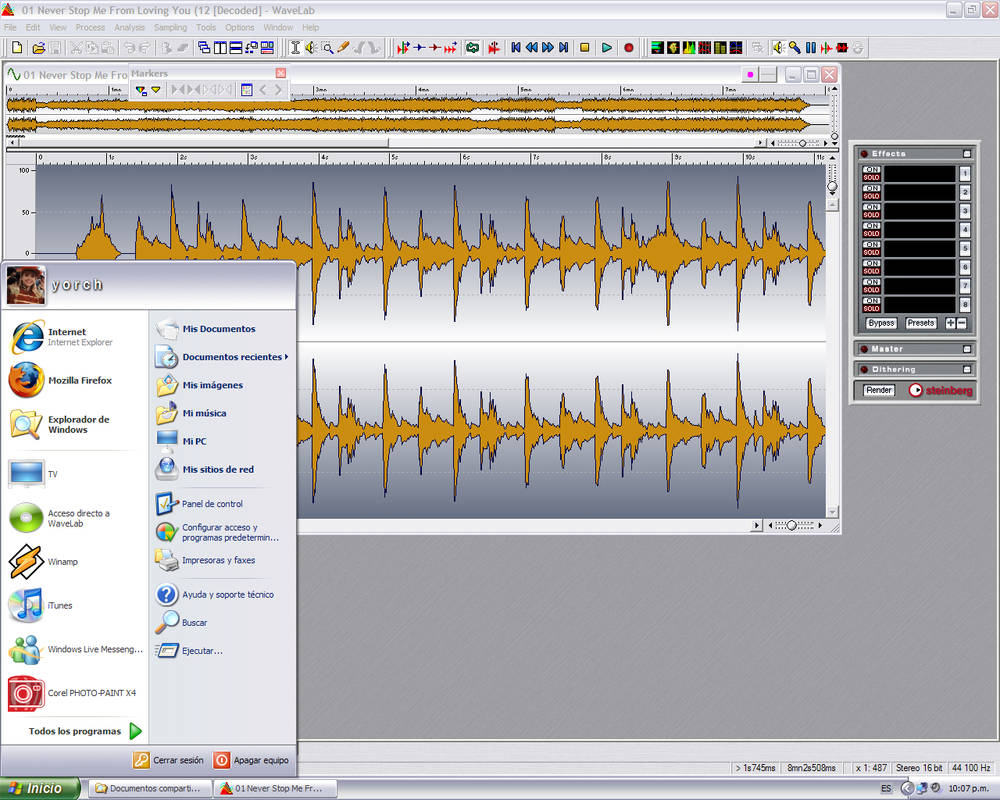Select the speaker Play tool in toolbar

(x=310, y=47)
